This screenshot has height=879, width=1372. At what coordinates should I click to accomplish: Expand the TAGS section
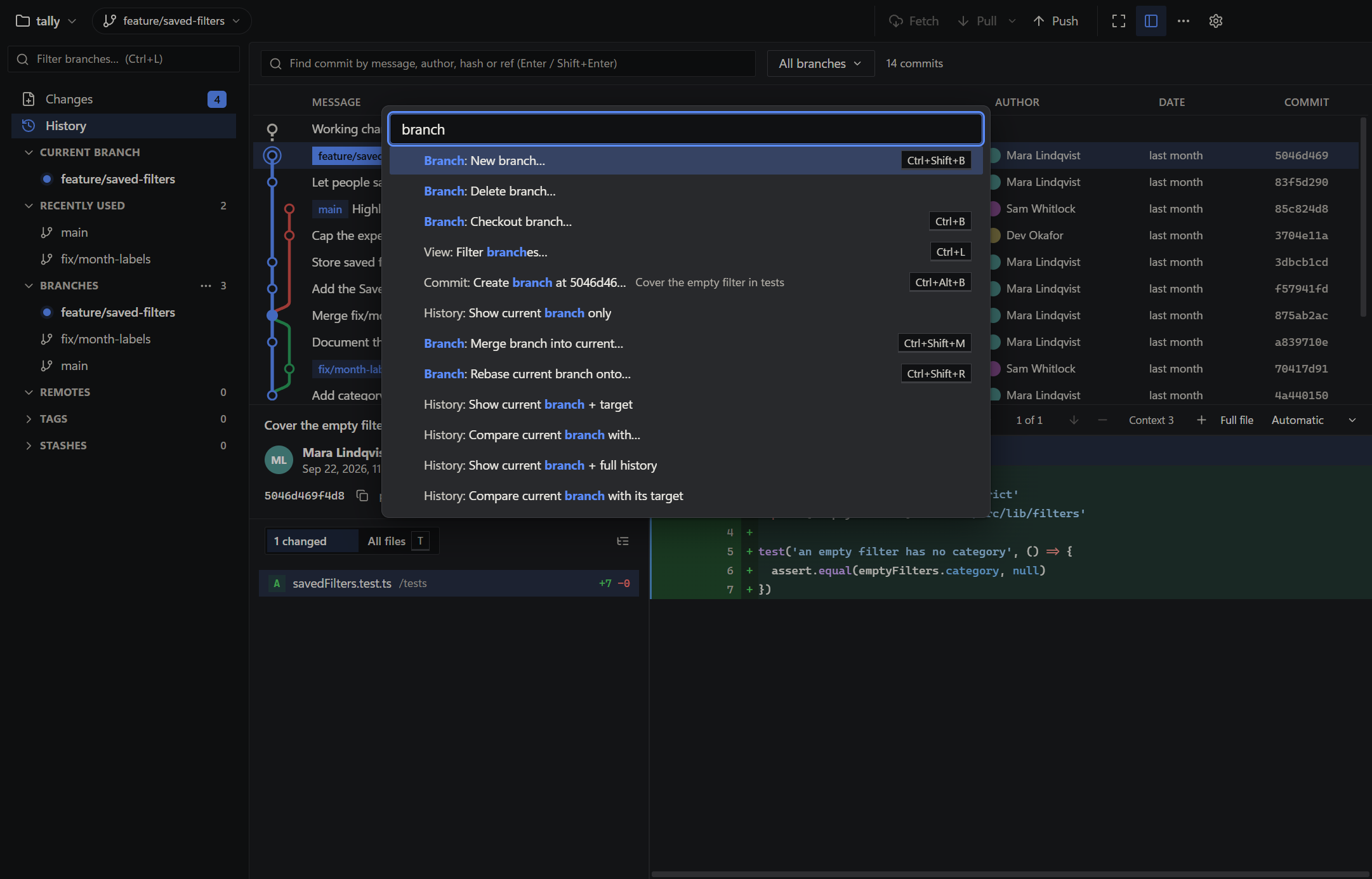pos(29,419)
